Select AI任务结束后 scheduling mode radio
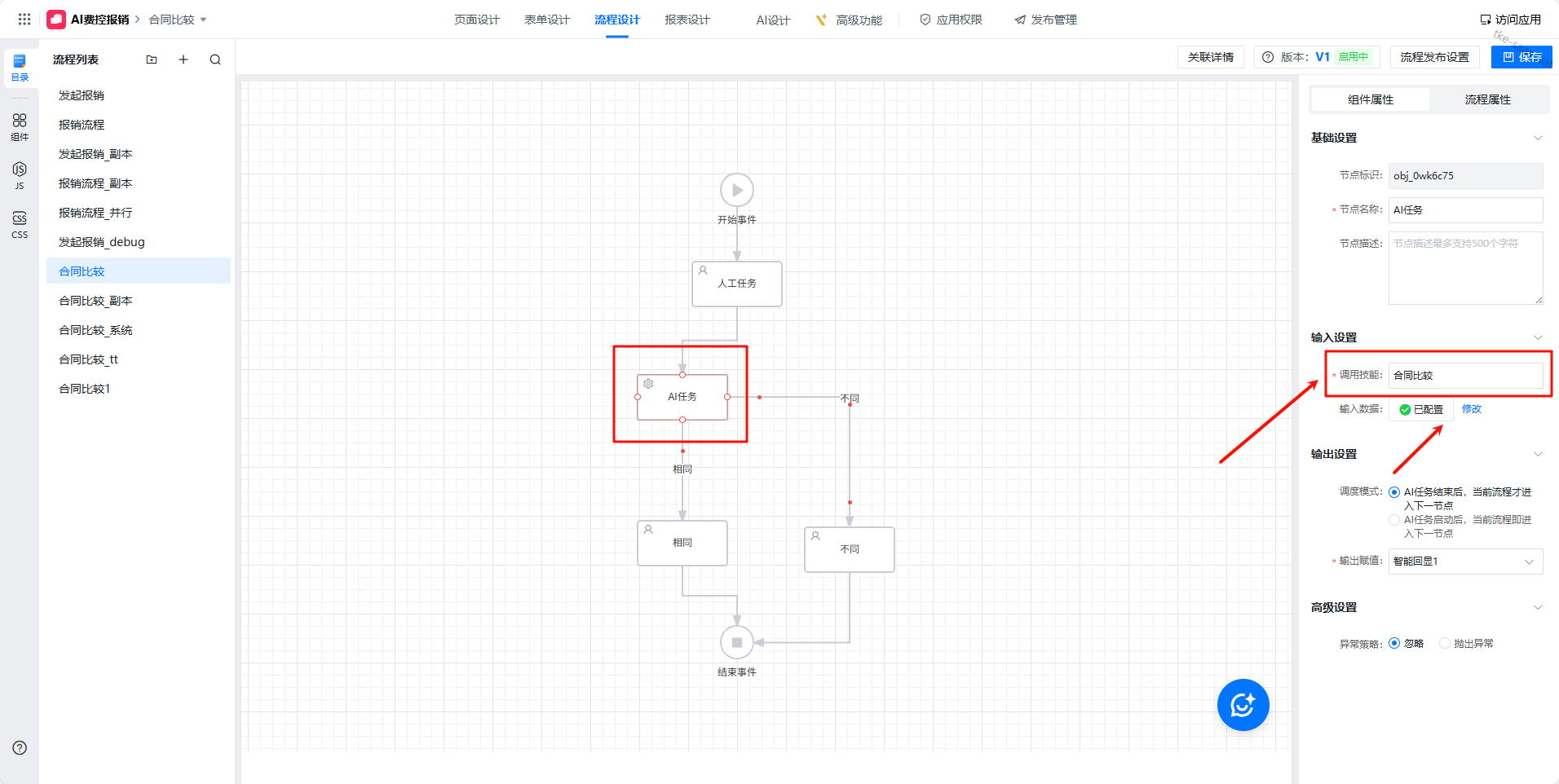Viewport: 1559px width, 784px height. tap(1394, 492)
